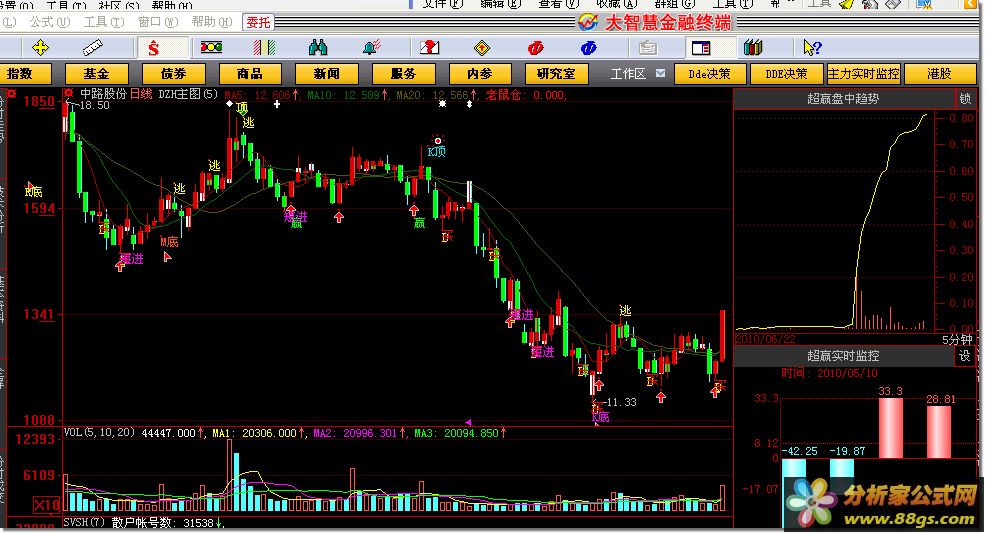
Task: Open the 研究室 tab
Action: (557, 74)
